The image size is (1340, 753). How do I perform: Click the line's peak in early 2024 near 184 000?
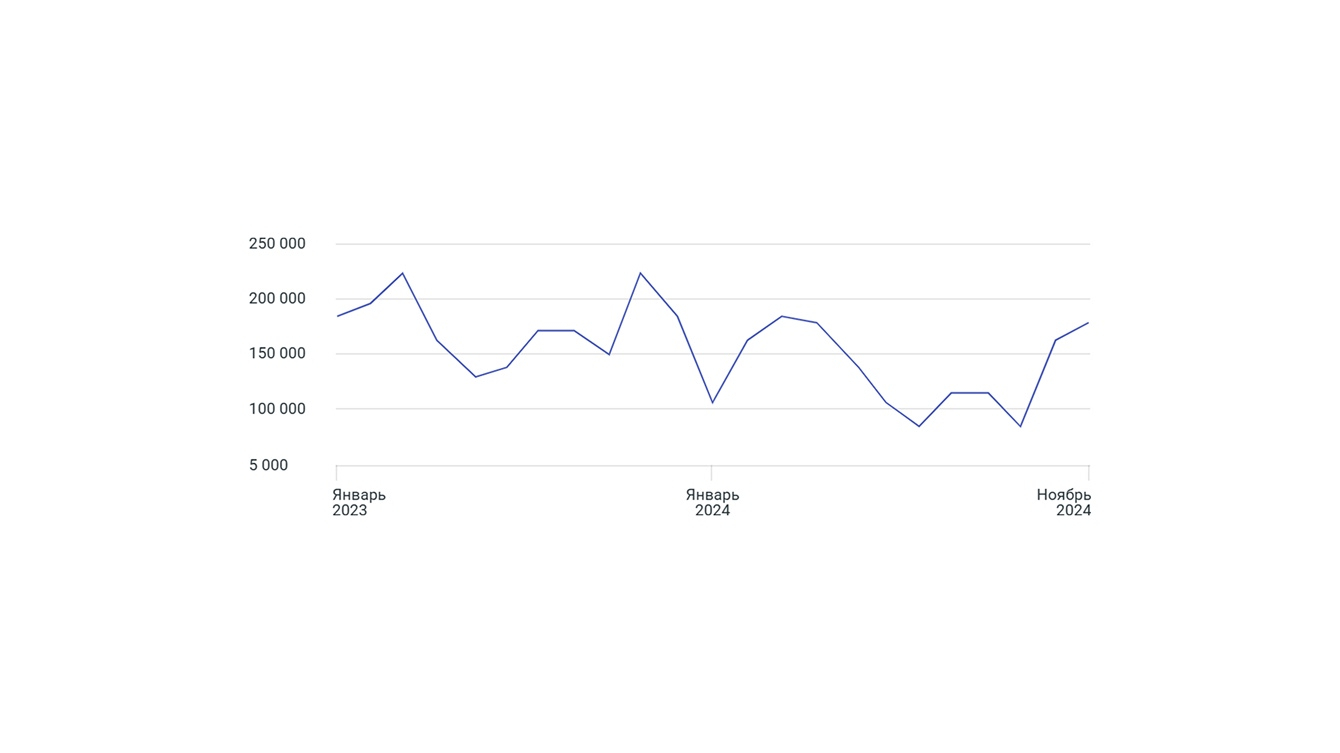[781, 316]
